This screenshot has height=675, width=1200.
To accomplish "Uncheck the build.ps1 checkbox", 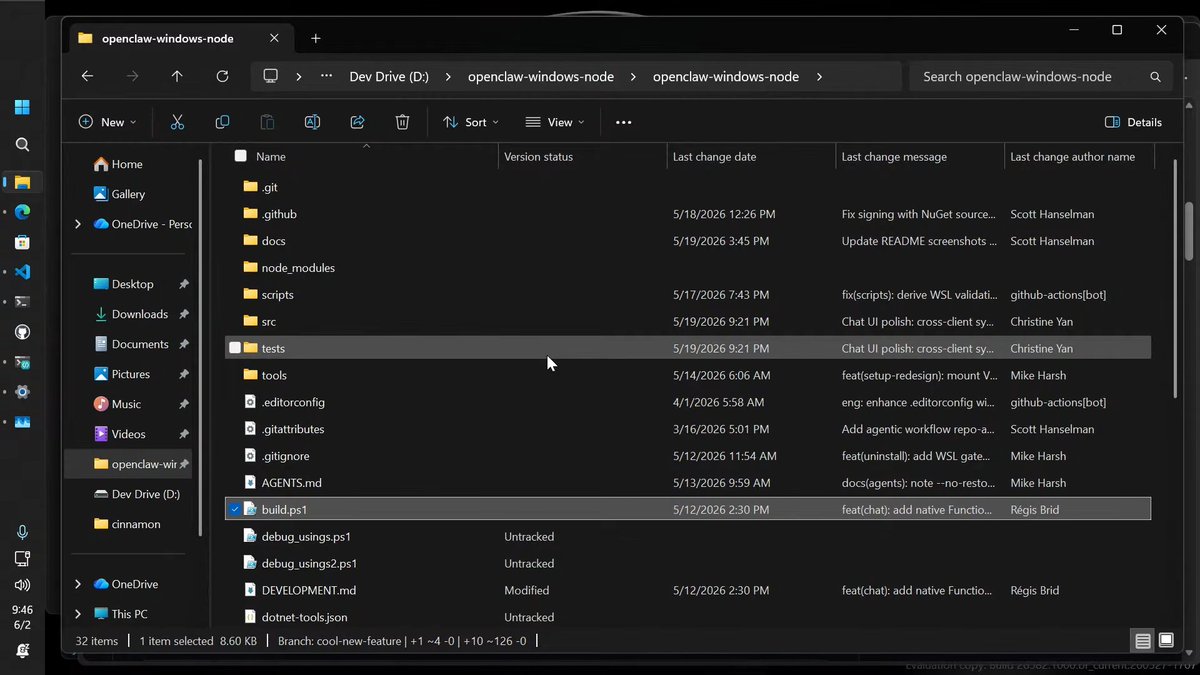I will [x=235, y=509].
